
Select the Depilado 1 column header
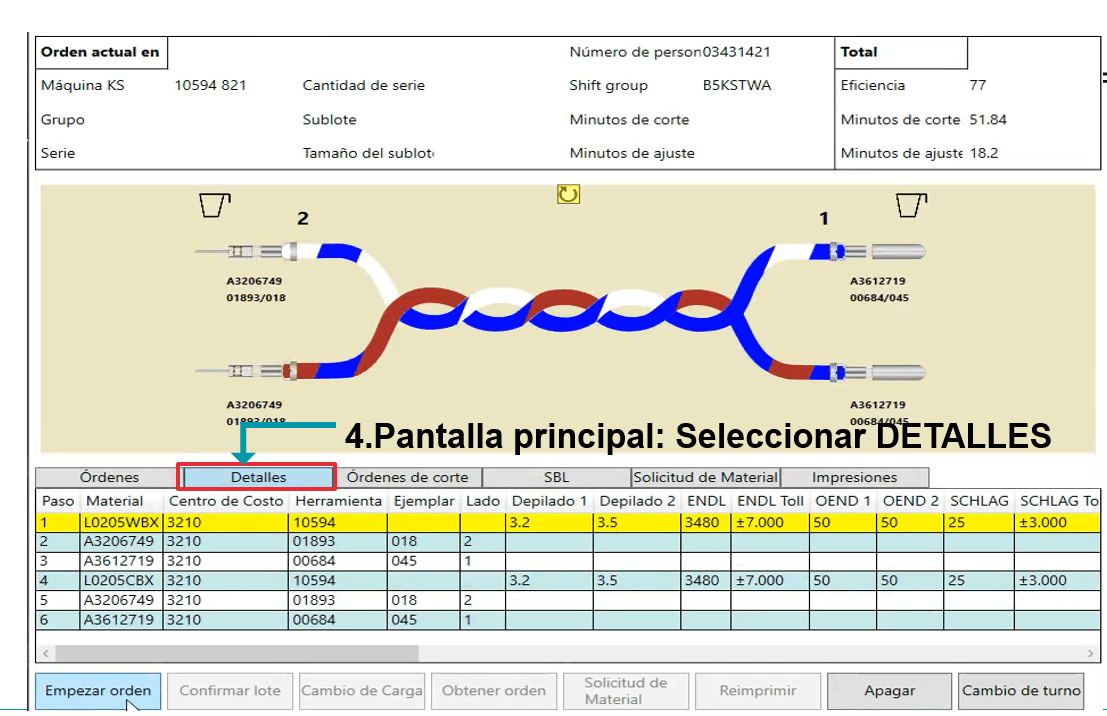549,501
